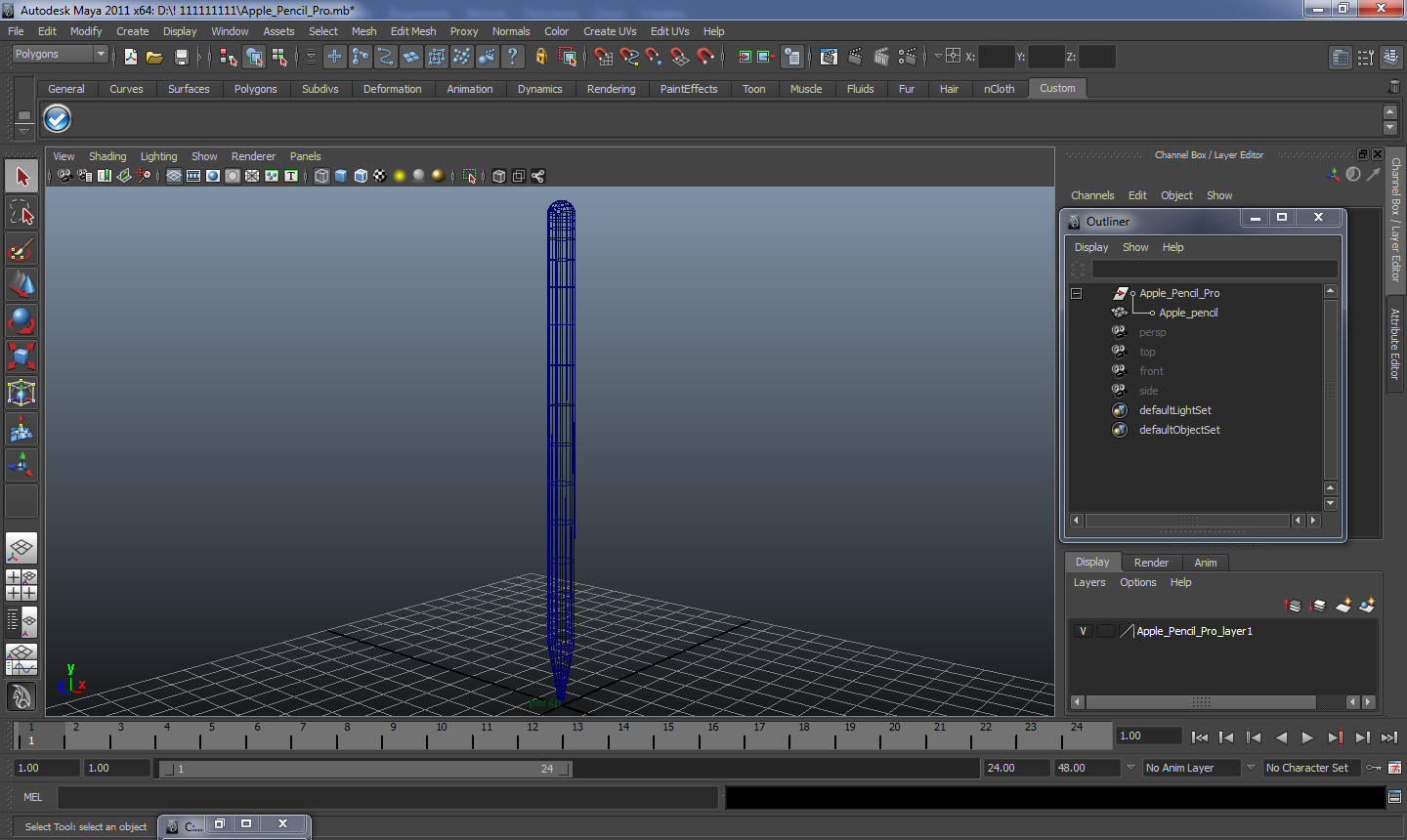
Task: Activate the Soft Modification tool
Action: point(21,429)
